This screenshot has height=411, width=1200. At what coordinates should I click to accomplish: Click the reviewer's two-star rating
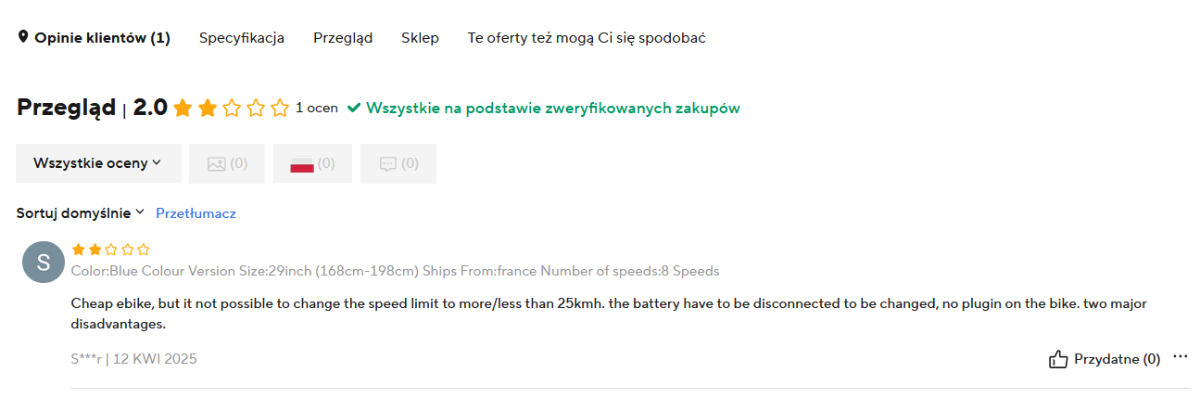tap(110, 250)
